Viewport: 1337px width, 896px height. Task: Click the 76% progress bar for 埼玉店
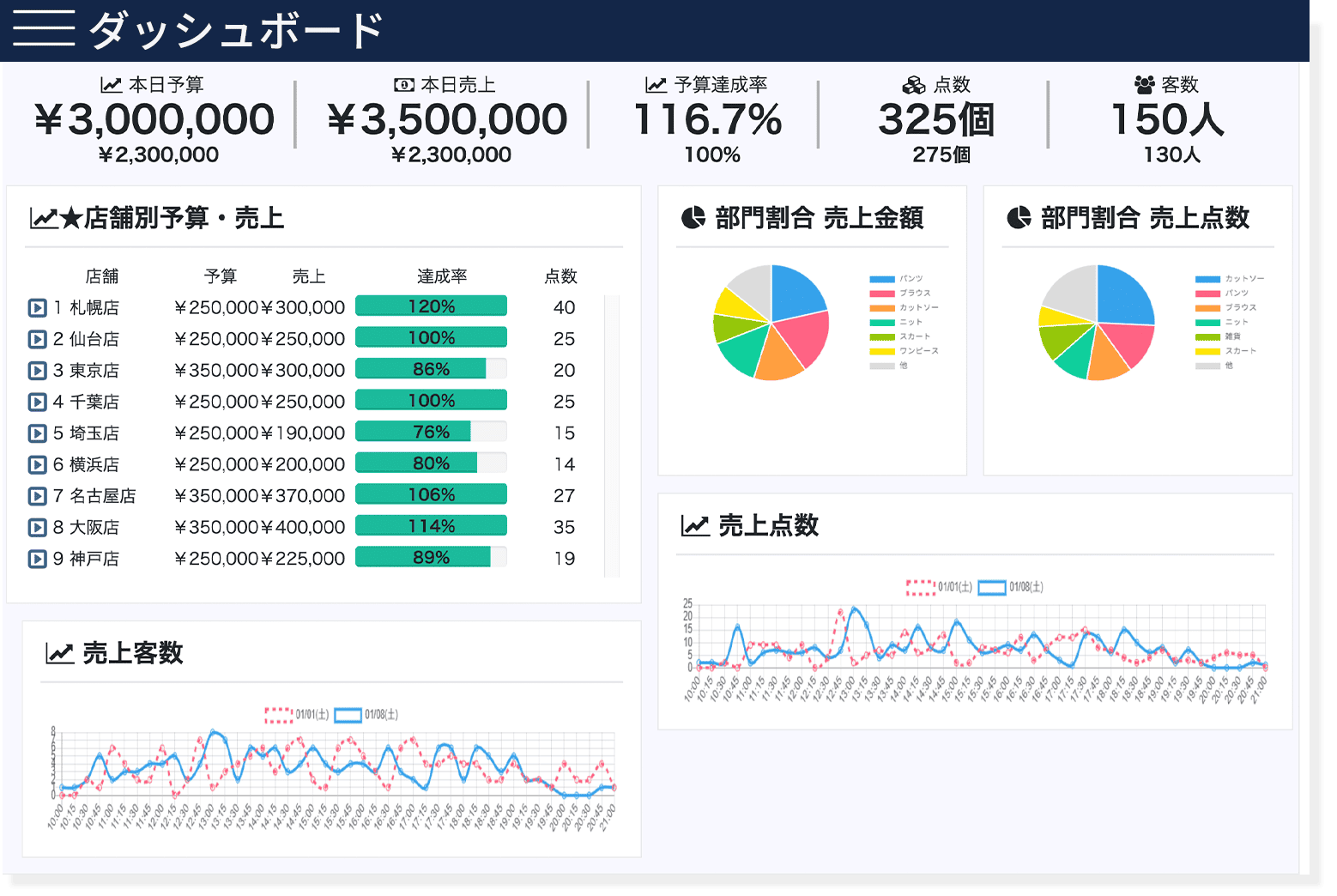(431, 432)
